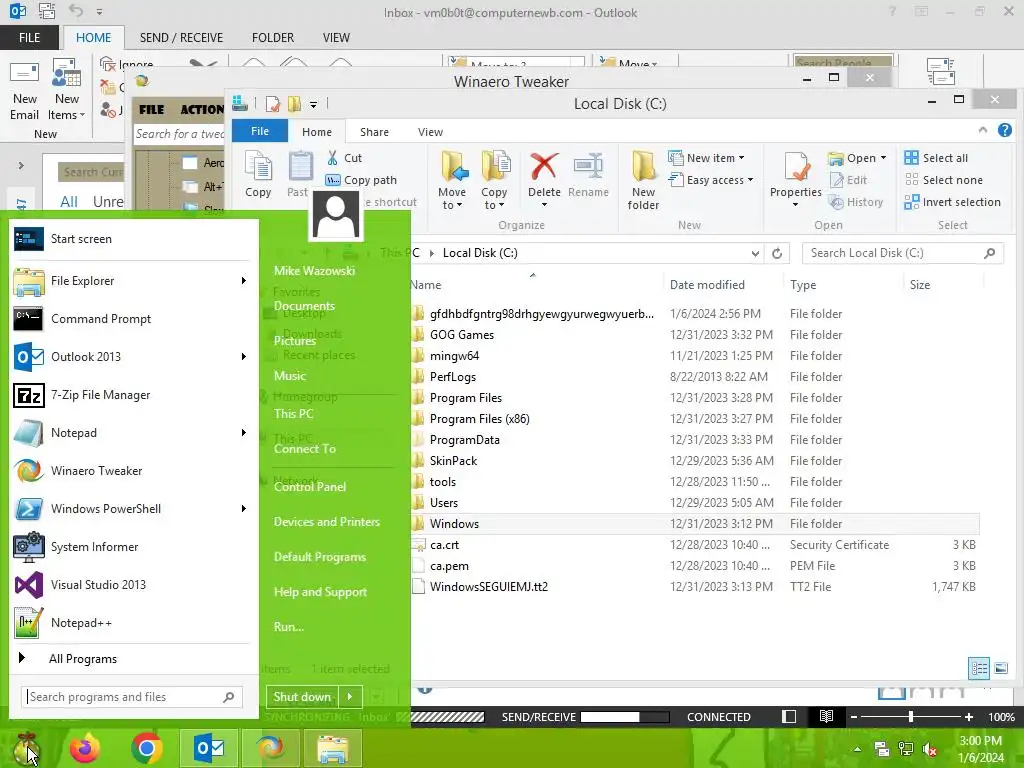Viewport: 1024px width, 768px height.
Task: Switch to Explorer View tab
Action: [430, 132]
